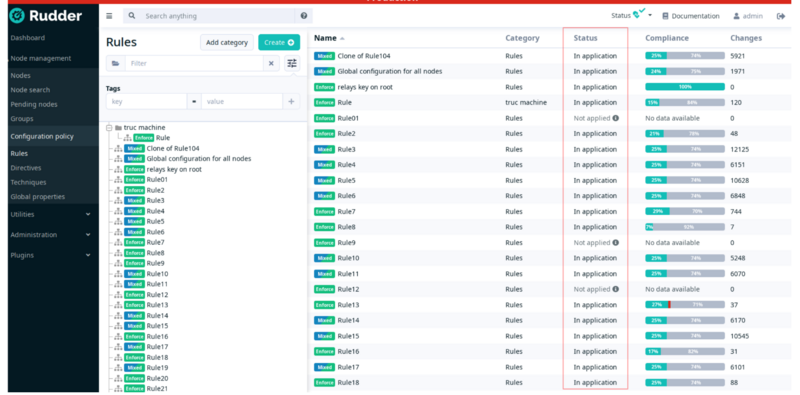Image resolution: width=800 pixels, height=395 pixels.
Task: Sort table by Status column
Action: (x=585, y=38)
